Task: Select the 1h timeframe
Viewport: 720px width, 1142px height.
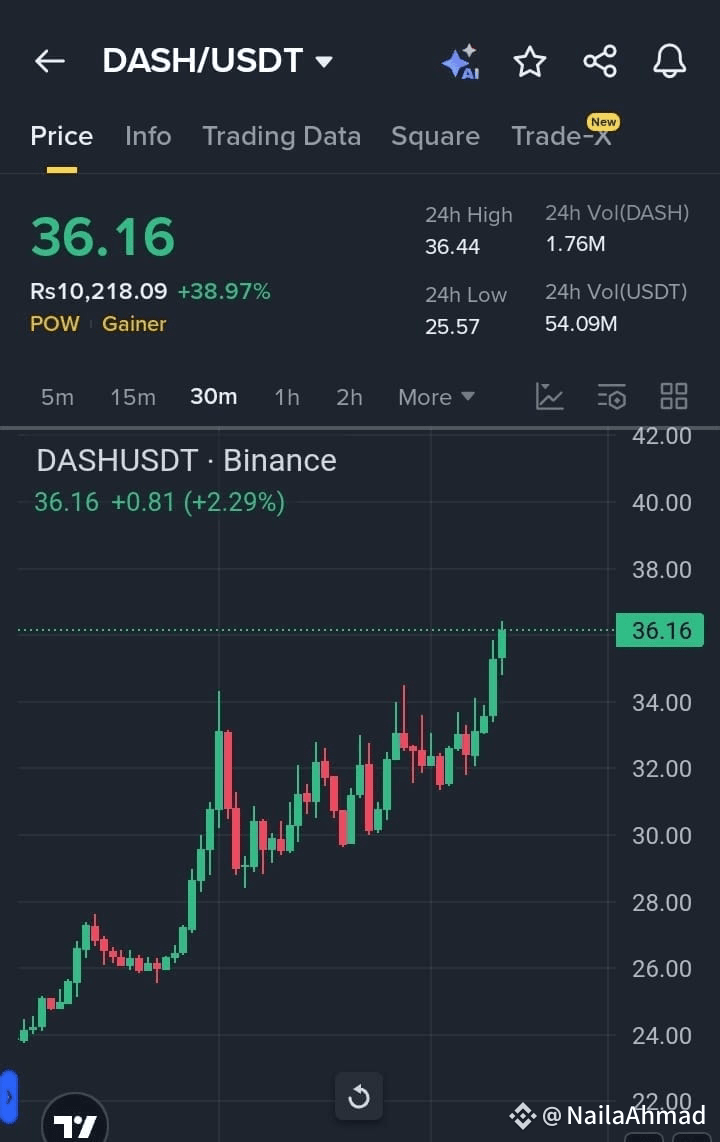Action: coord(287,397)
